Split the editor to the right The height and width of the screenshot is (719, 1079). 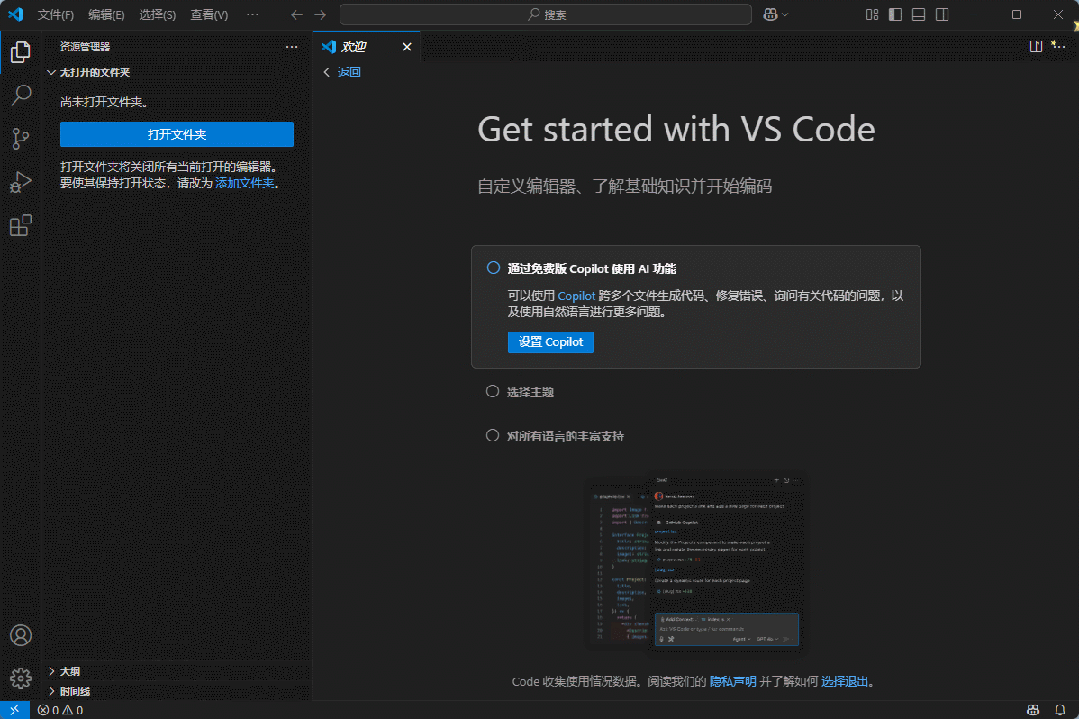point(1036,46)
